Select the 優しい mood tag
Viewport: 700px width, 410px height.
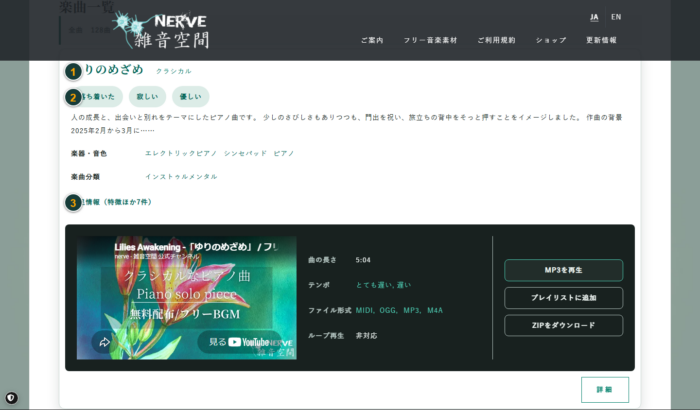(x=191, y=96)
